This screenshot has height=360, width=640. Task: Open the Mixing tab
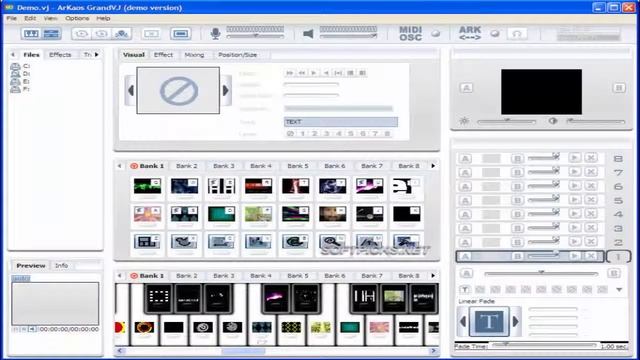[x=194, y=55]
